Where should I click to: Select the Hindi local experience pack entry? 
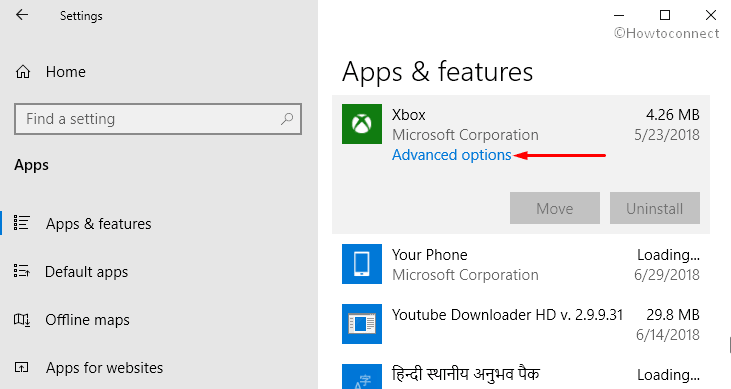[x=521, y=374]
